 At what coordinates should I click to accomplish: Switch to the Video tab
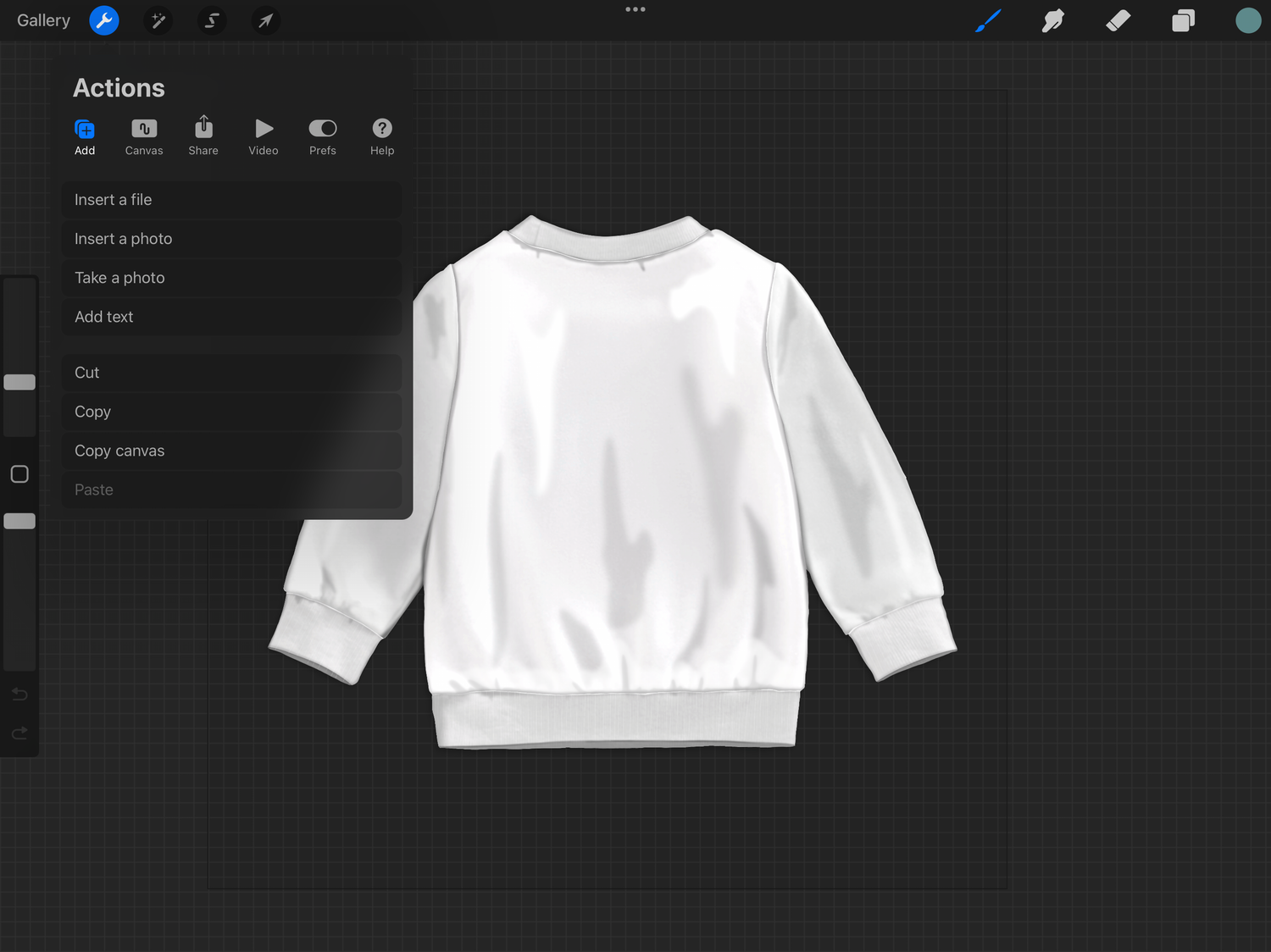[x=264, y=136]
